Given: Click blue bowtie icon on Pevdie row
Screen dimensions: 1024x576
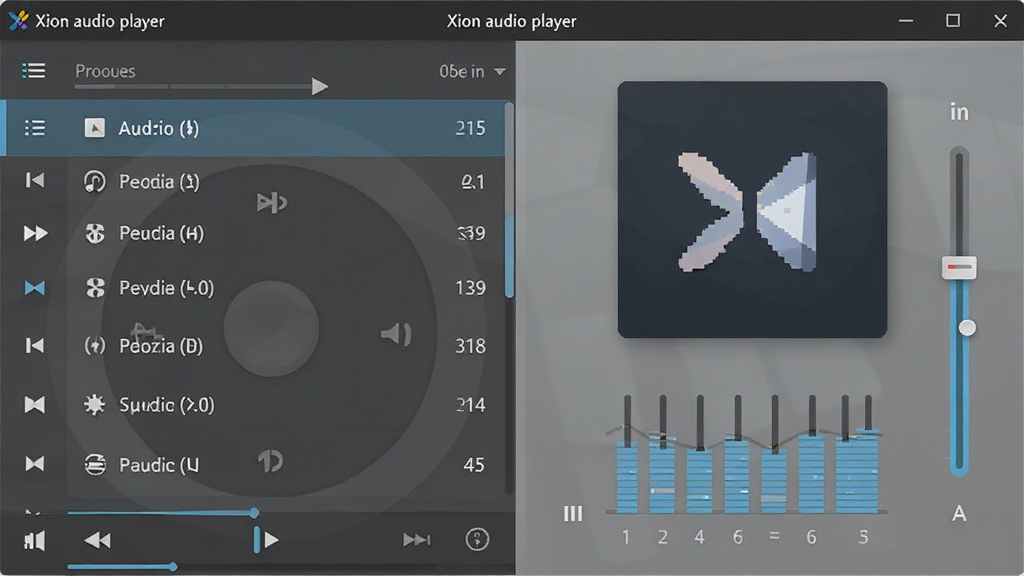Looking at the screenshot, I should tap(35, 288).
